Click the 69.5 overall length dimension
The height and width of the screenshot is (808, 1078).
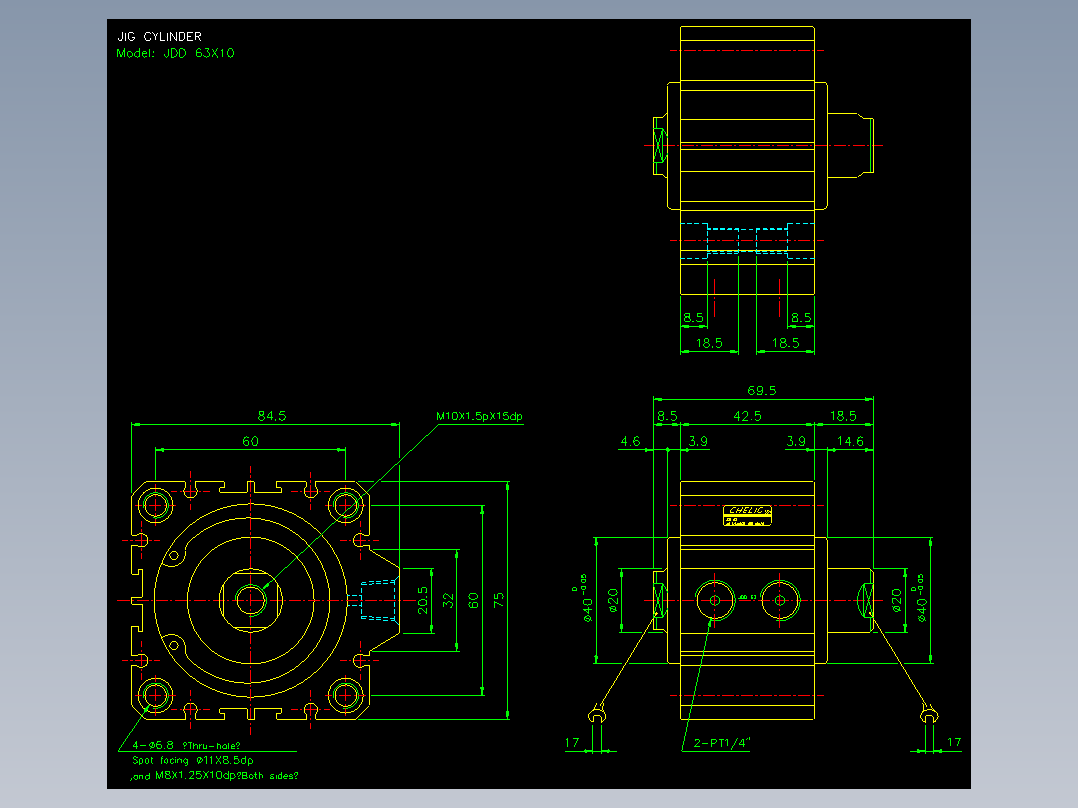click(x=762, y=390)
